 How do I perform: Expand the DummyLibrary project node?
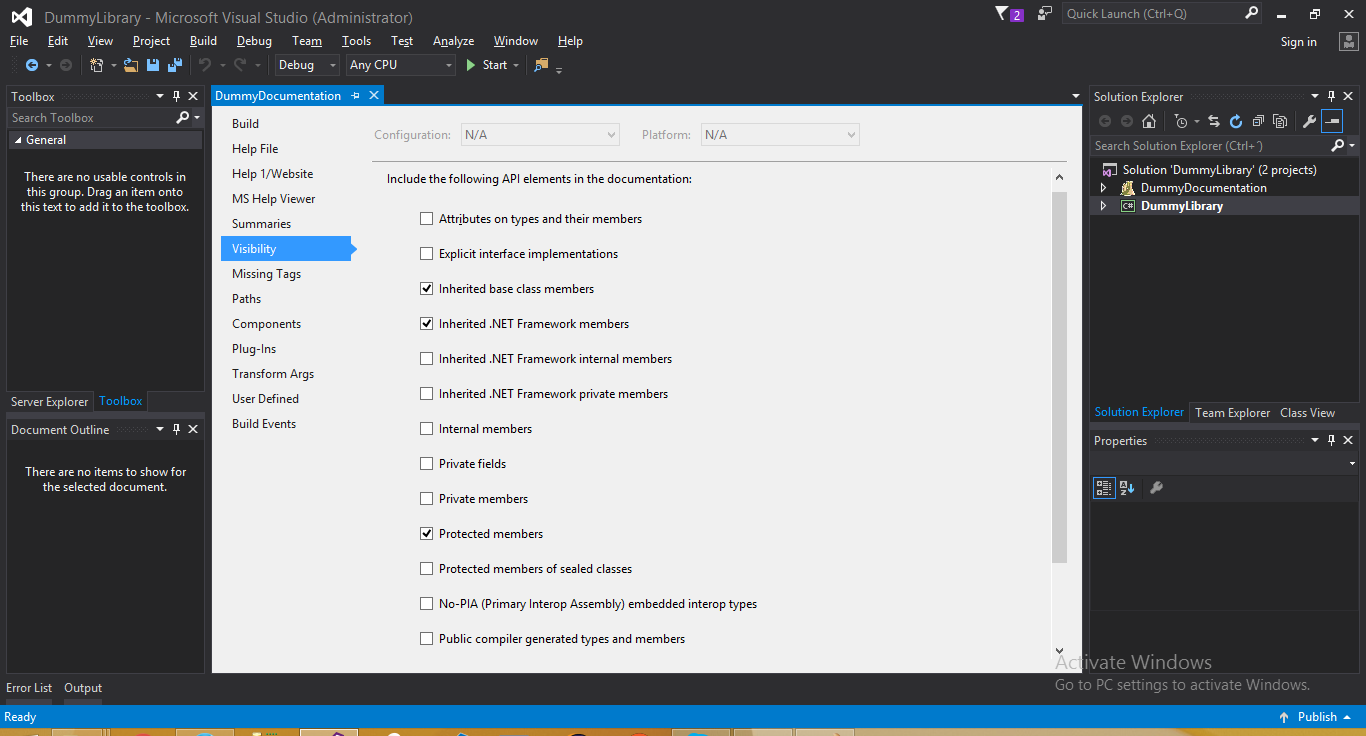coord(1104,206)
